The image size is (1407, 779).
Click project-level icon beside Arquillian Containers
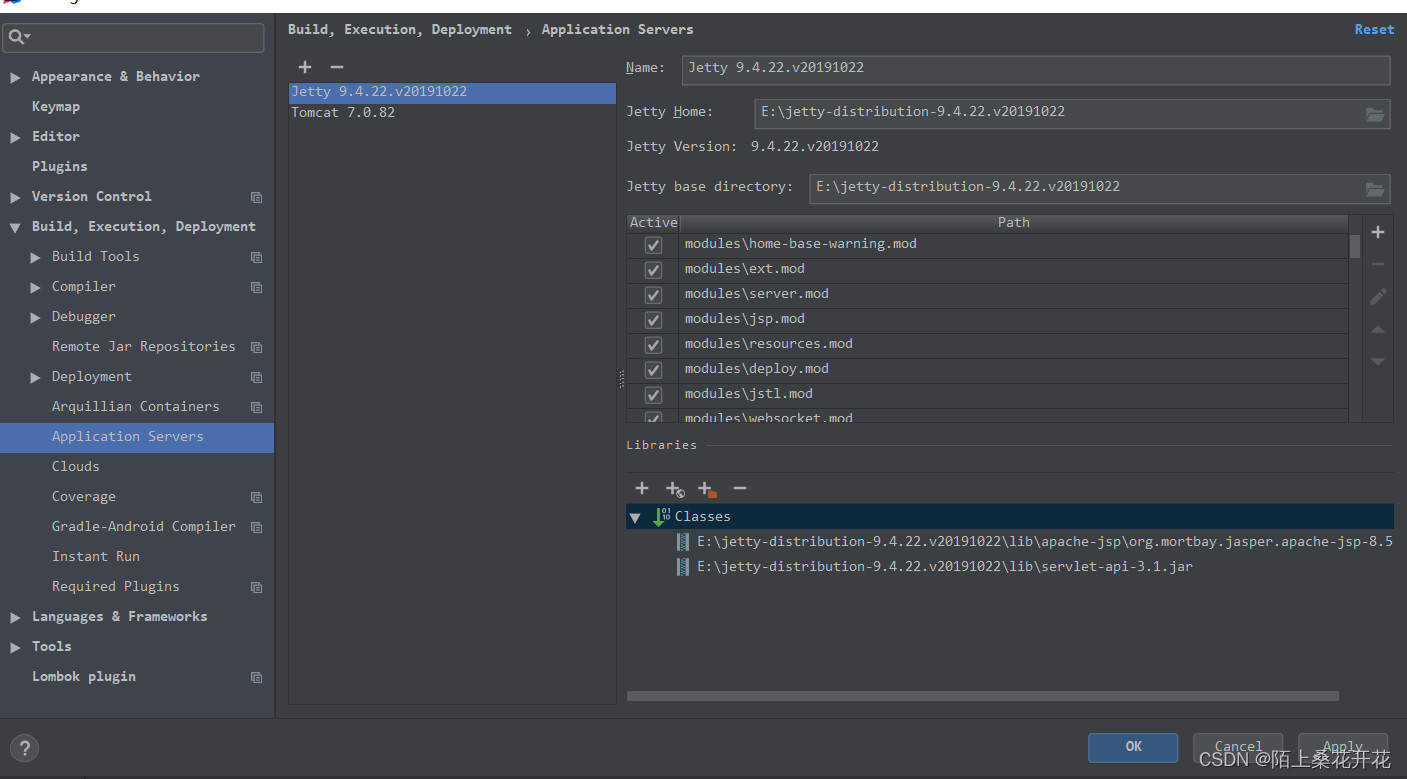click(x=256, y=407)
